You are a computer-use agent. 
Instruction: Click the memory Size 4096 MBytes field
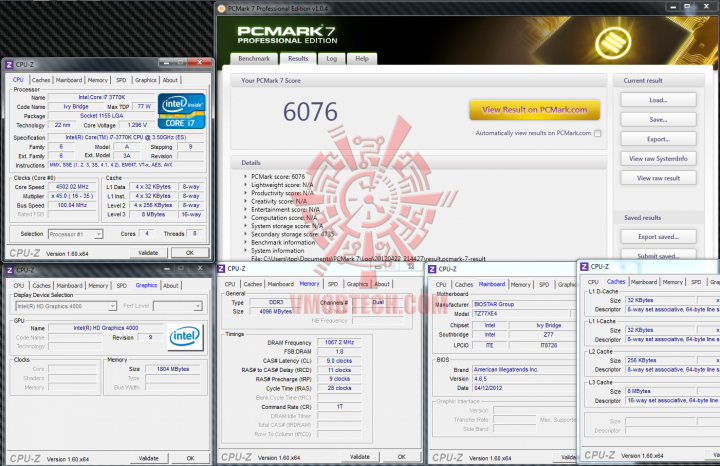(276, 311)
